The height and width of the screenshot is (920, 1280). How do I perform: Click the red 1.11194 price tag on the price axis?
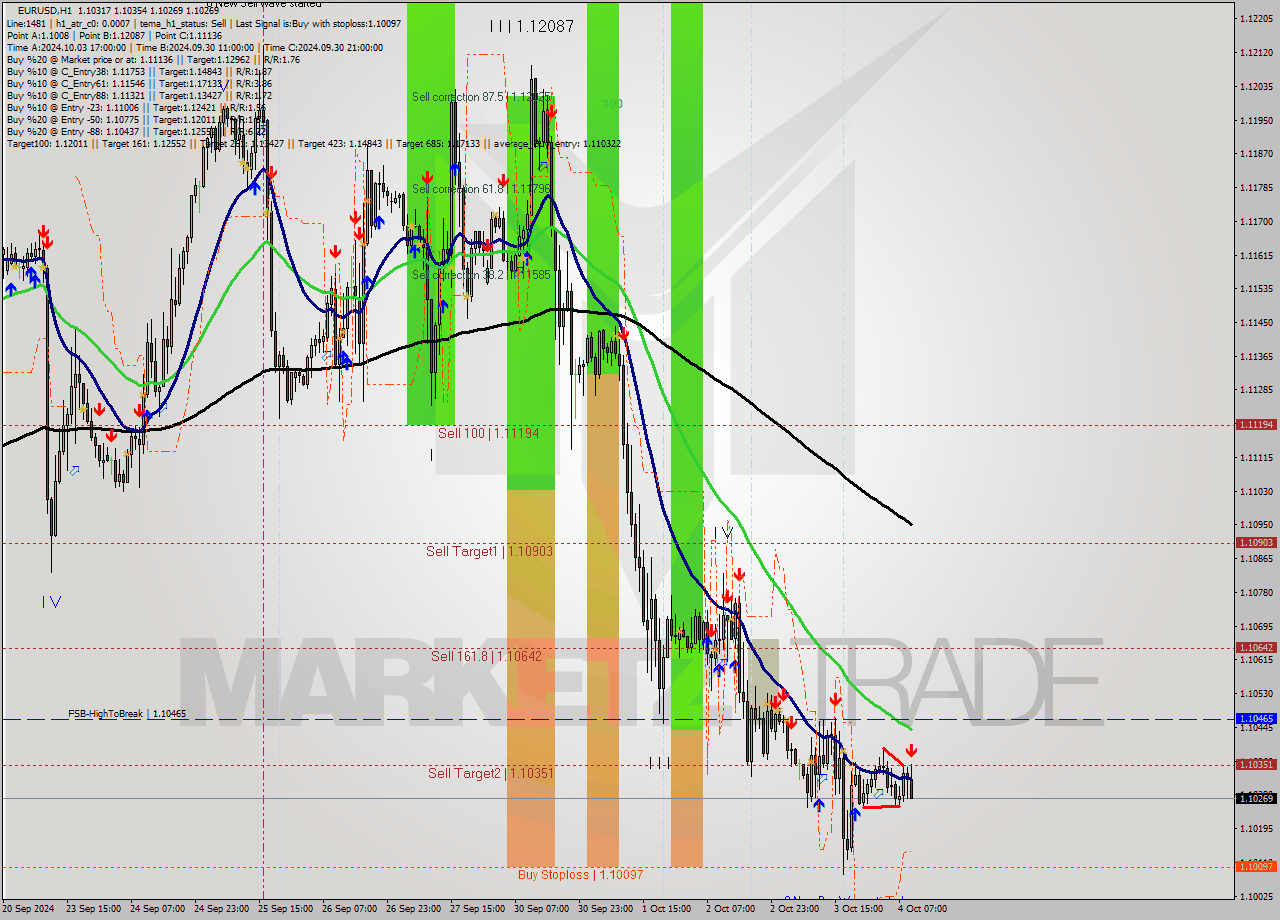pos(1256,425)
